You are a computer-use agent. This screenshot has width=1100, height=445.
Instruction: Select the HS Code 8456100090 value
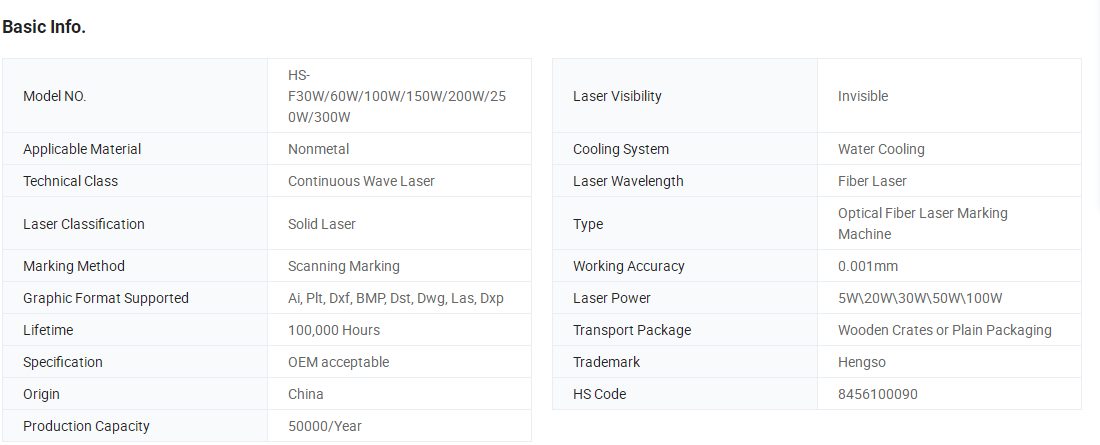[878, 394]
